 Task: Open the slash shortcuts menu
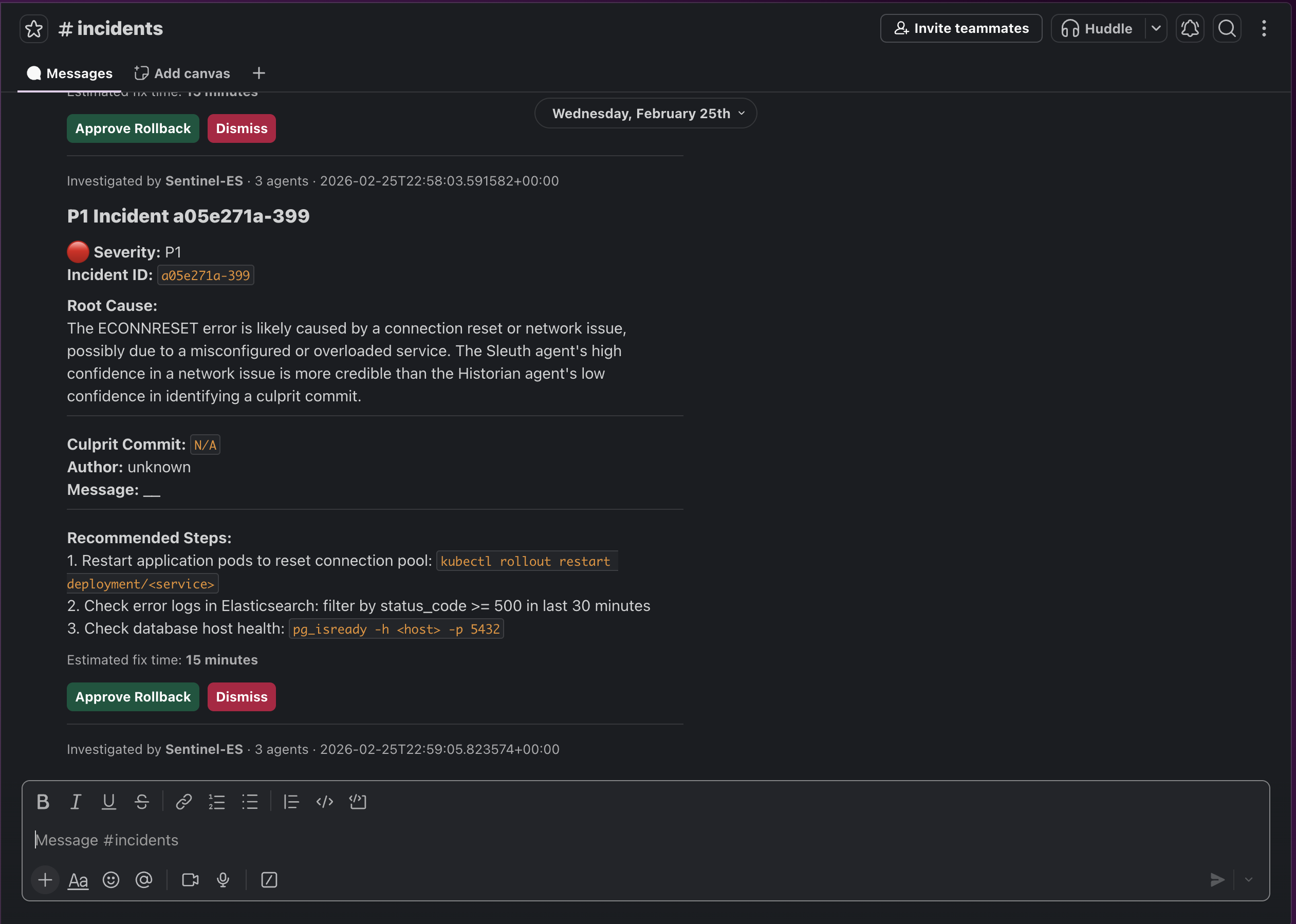pyautogui.click(x=269, y=880)
